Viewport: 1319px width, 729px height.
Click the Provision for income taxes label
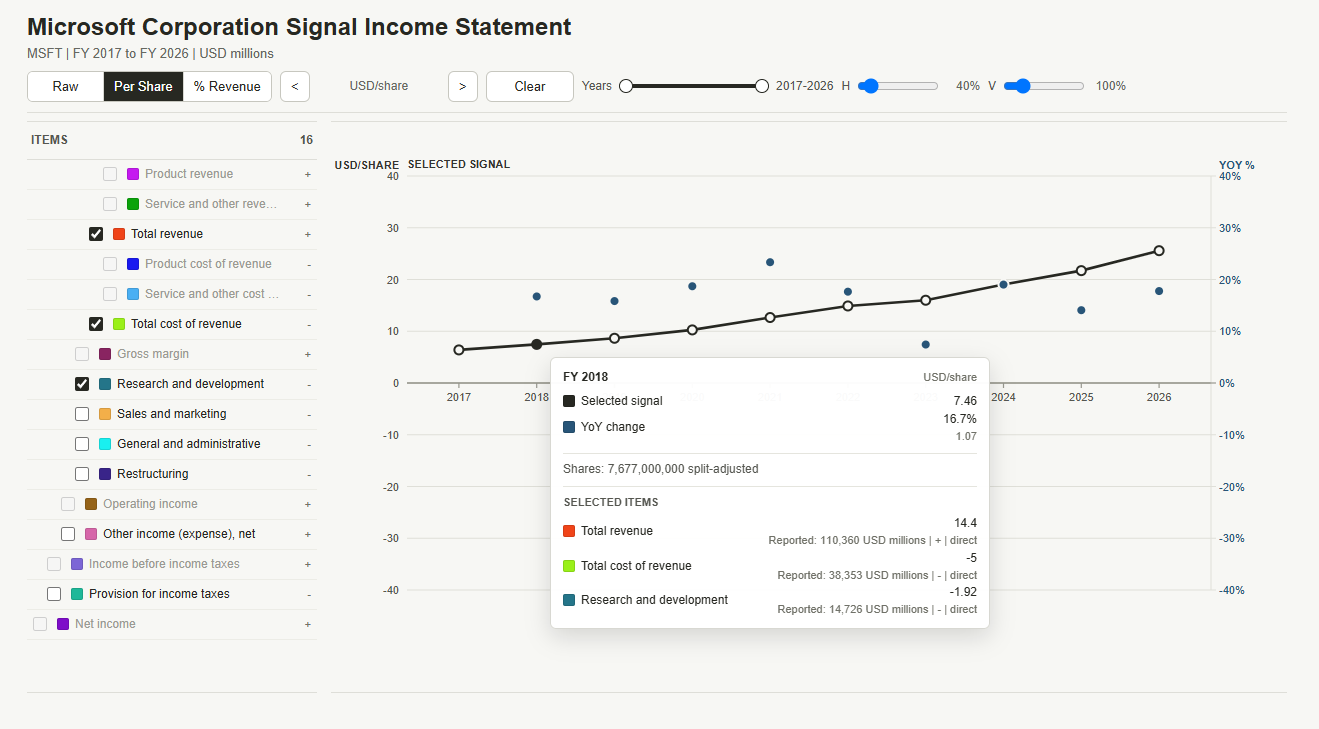(x=159, y=594)
